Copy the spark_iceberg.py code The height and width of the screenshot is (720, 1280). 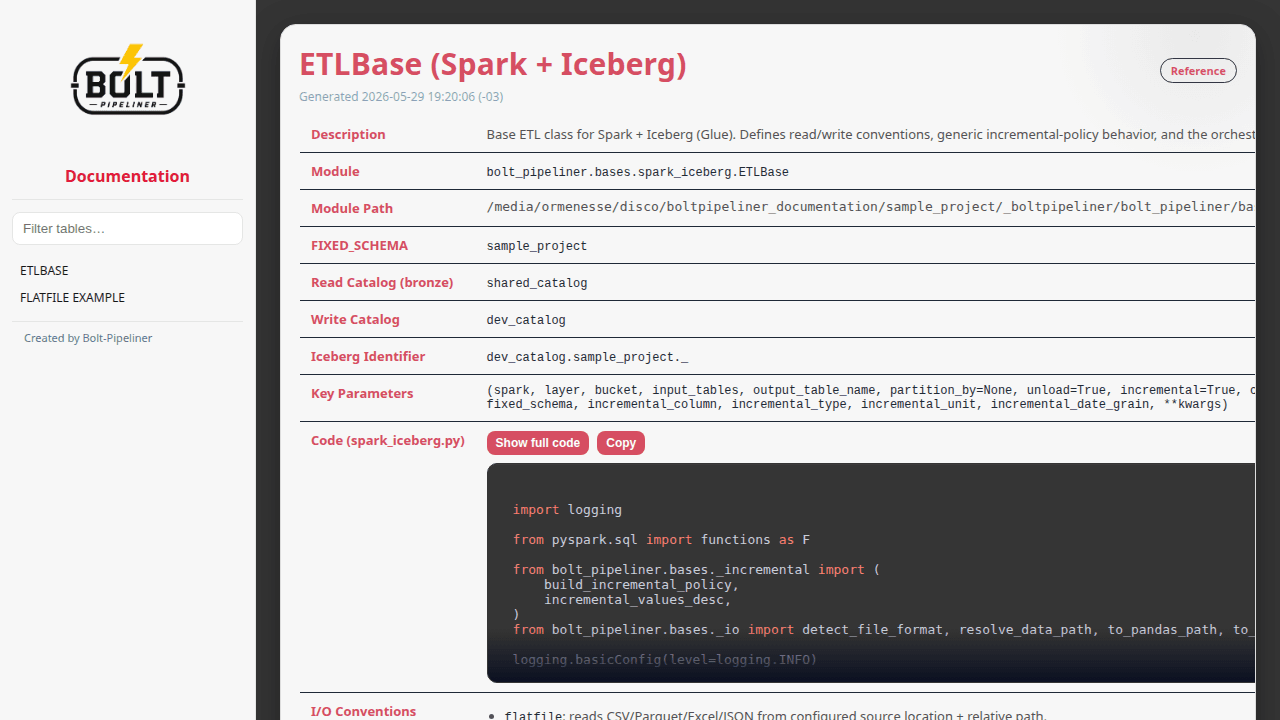pos(621,443)
